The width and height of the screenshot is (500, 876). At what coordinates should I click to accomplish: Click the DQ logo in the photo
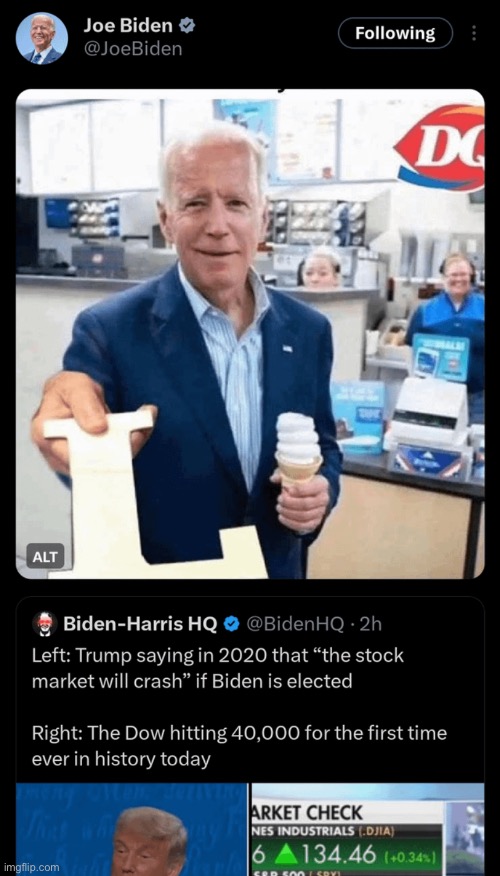pos(441,147)
